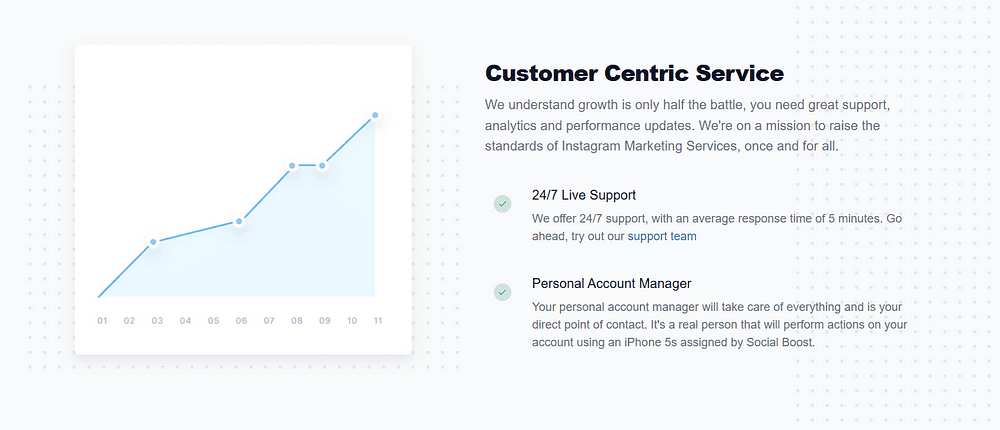Click the 04 label on the chart axis
Viewport: 1000px width, 430px height.
point(185,321)
